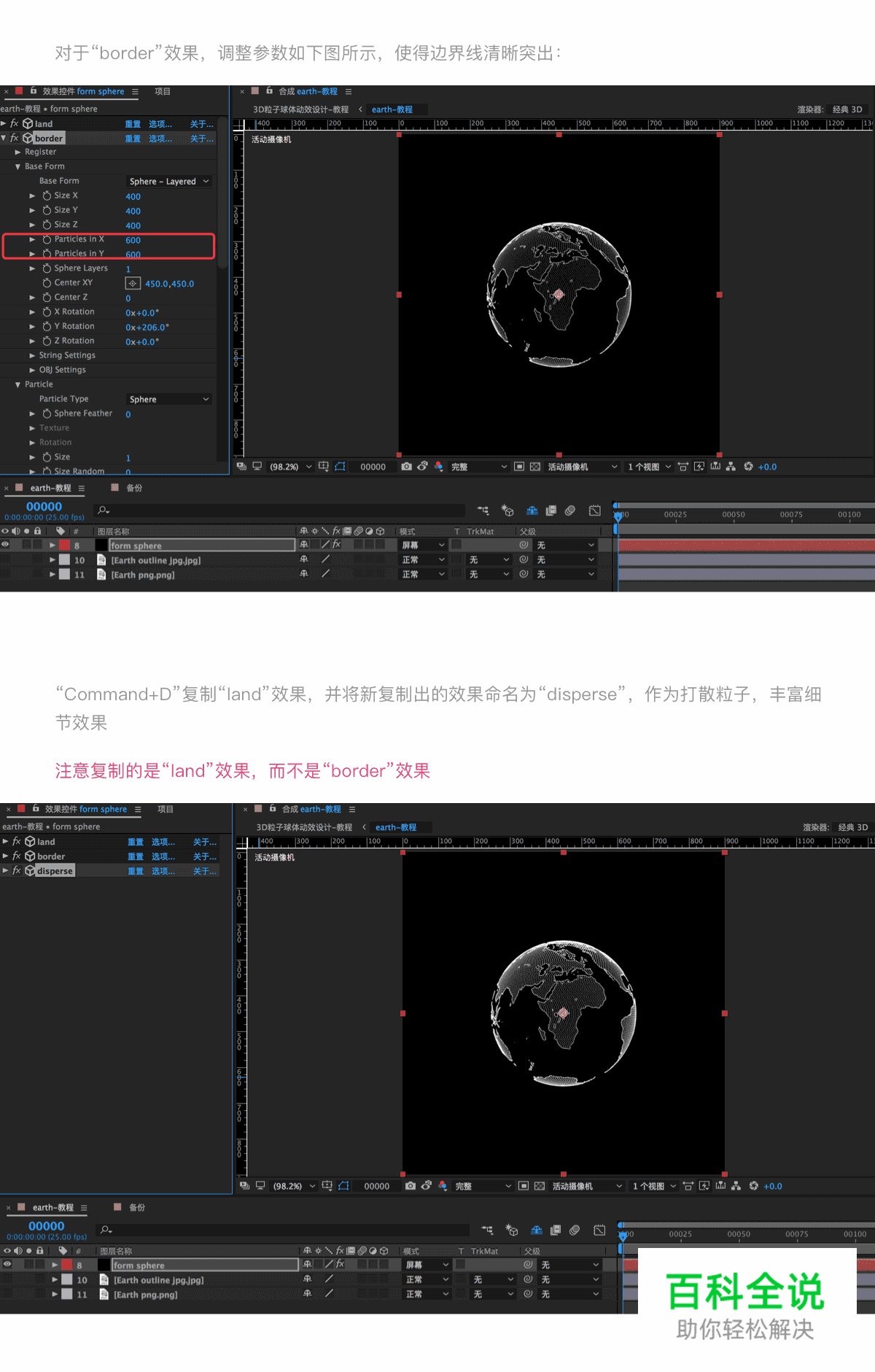Toggle the fx switch of the border effect in upper screenshot
Viewport: 875px width, 1372px height.
pos(14,139)
